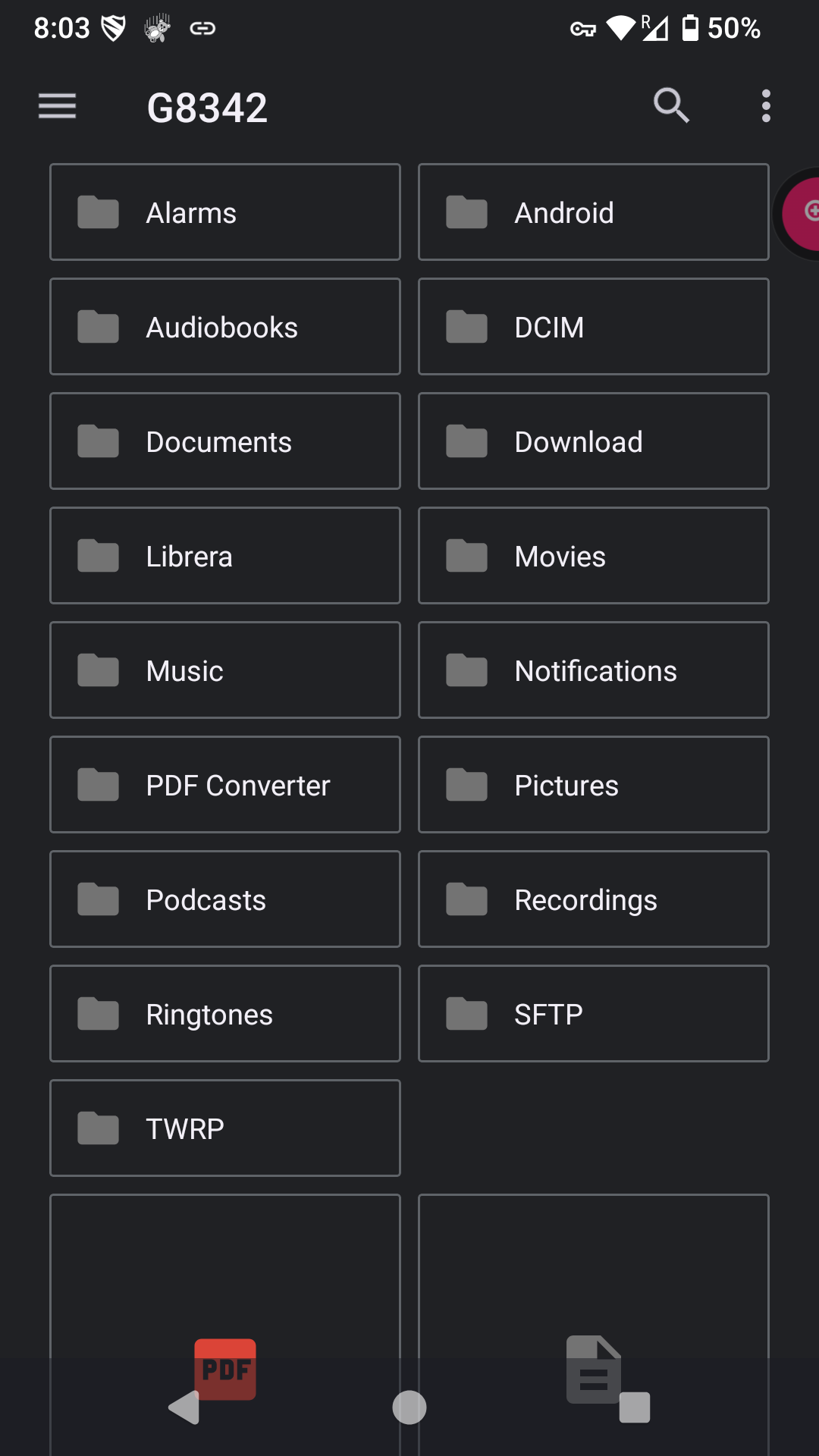
Task: Open the PDF Converter folder
Action: (225, 785)
